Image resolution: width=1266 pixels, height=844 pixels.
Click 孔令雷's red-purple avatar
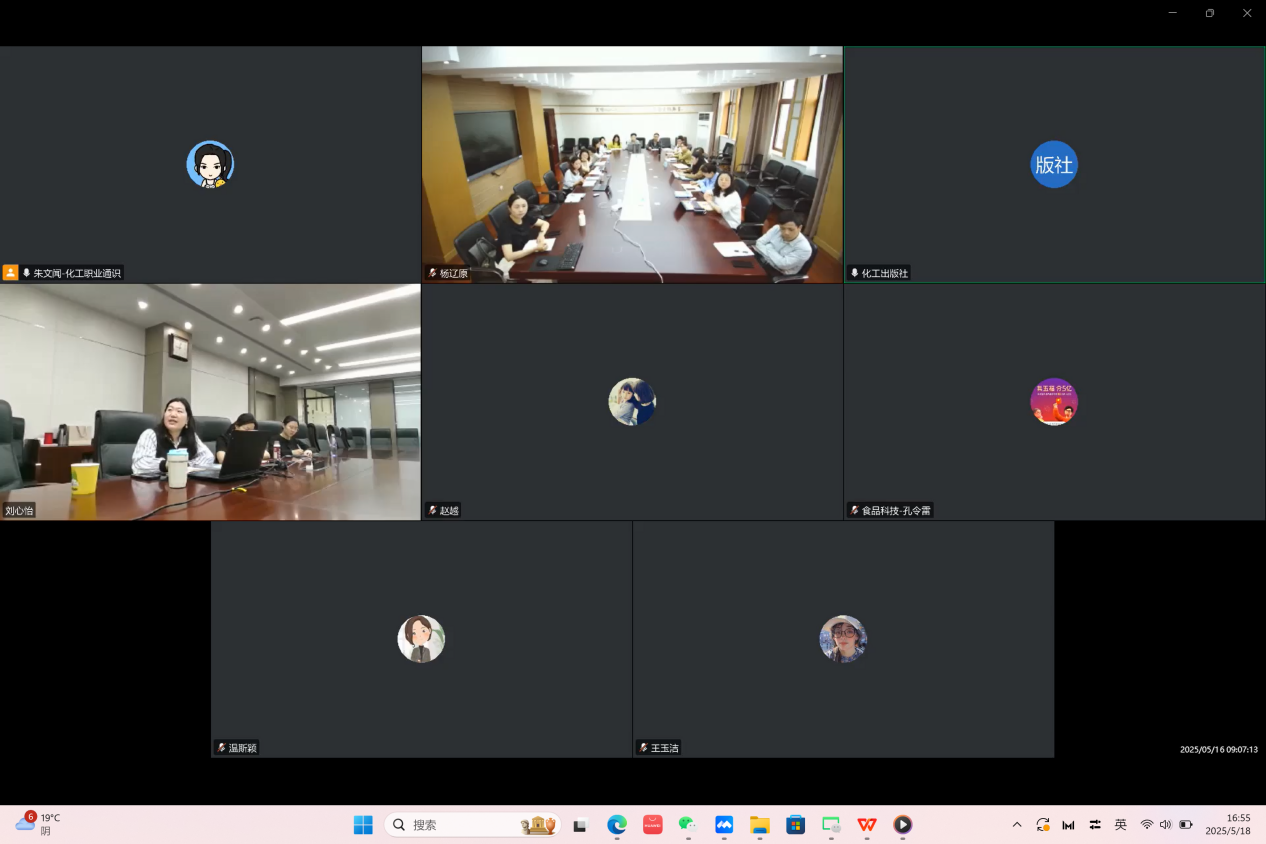tap(1054, 402)
